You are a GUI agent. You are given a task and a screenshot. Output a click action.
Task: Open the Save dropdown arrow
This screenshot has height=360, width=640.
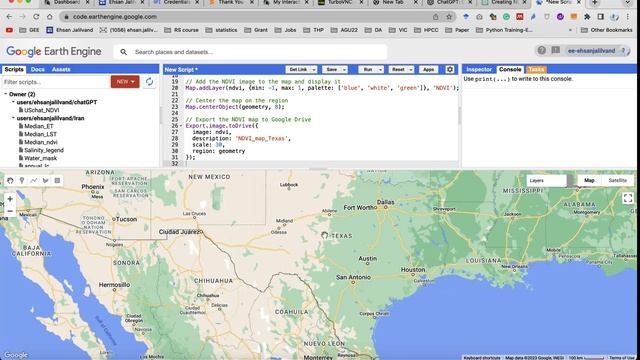pos(344,70)
